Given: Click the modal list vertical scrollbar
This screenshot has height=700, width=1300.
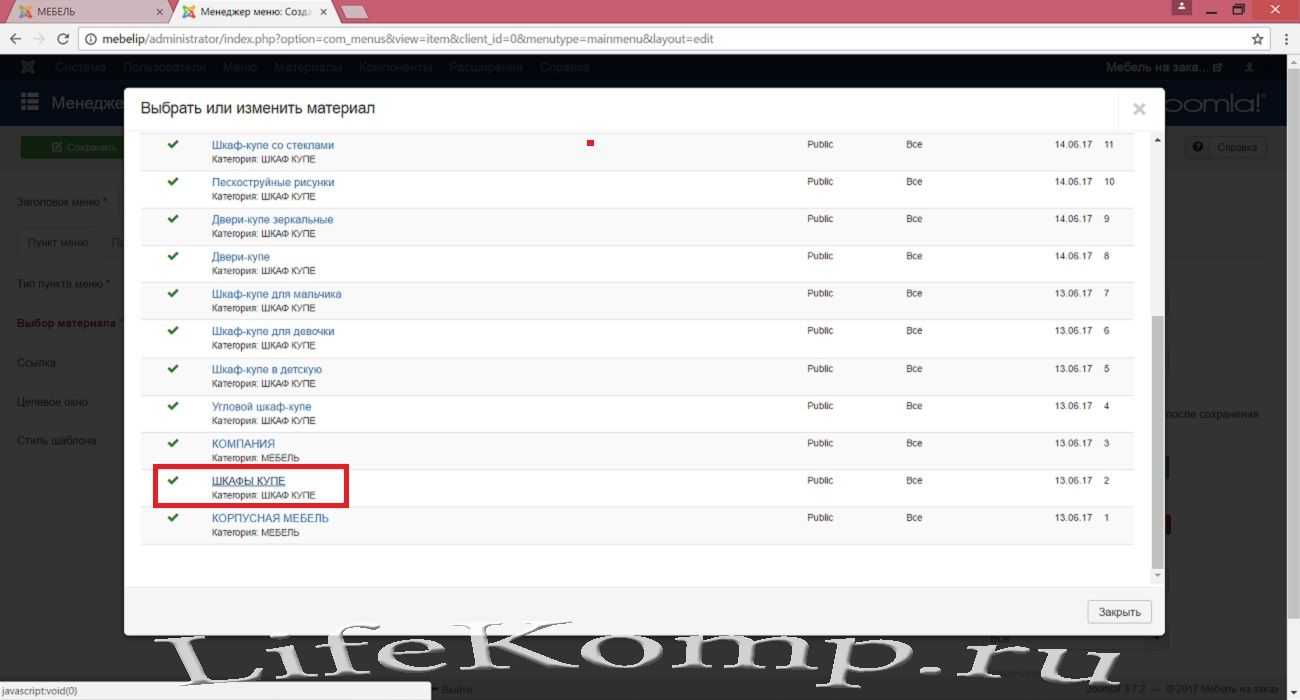Looking at the screenshot, I should coord(1158,440).
